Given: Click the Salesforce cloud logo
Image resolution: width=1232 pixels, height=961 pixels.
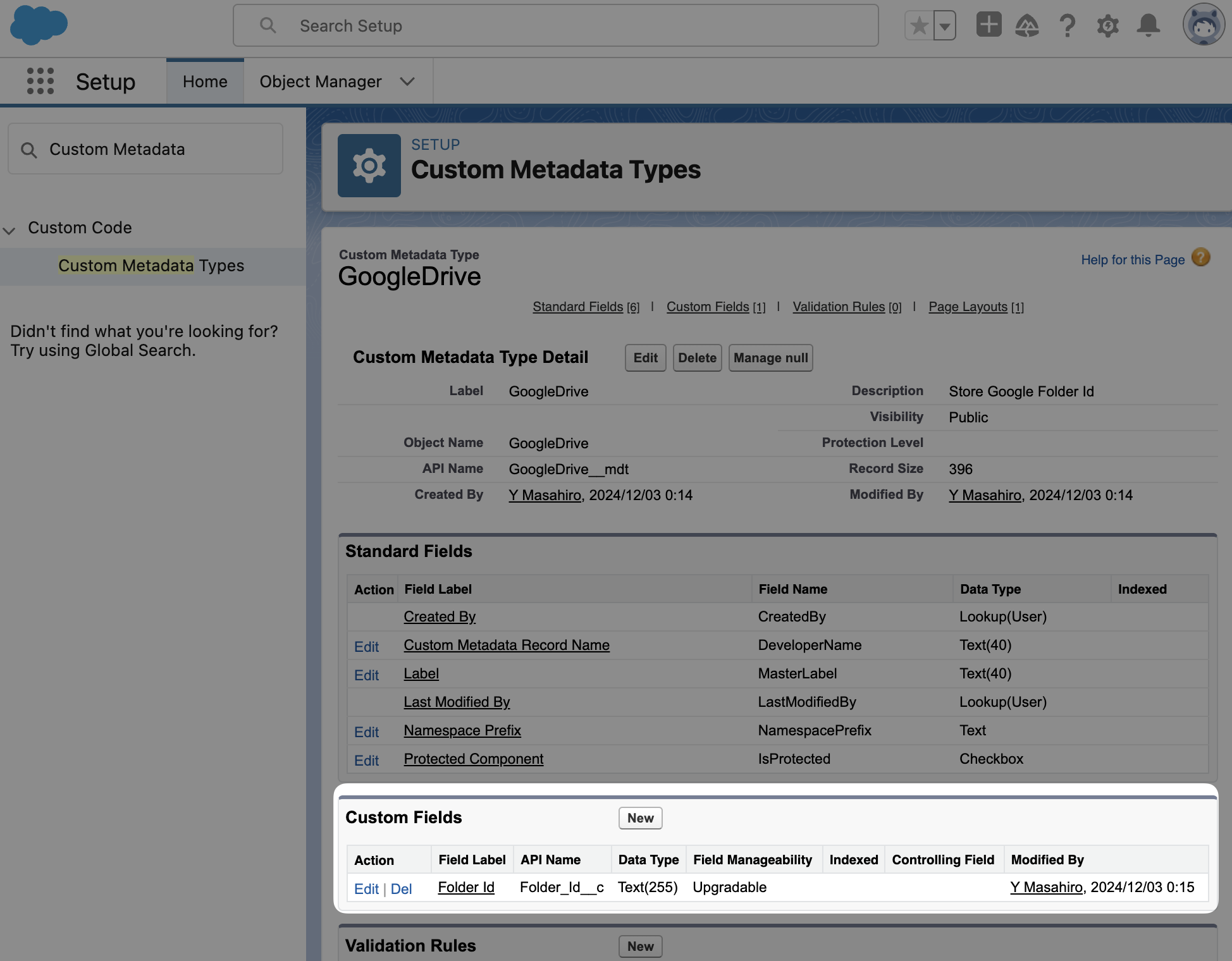Looking at the screenshot, I should click(39, 25).
